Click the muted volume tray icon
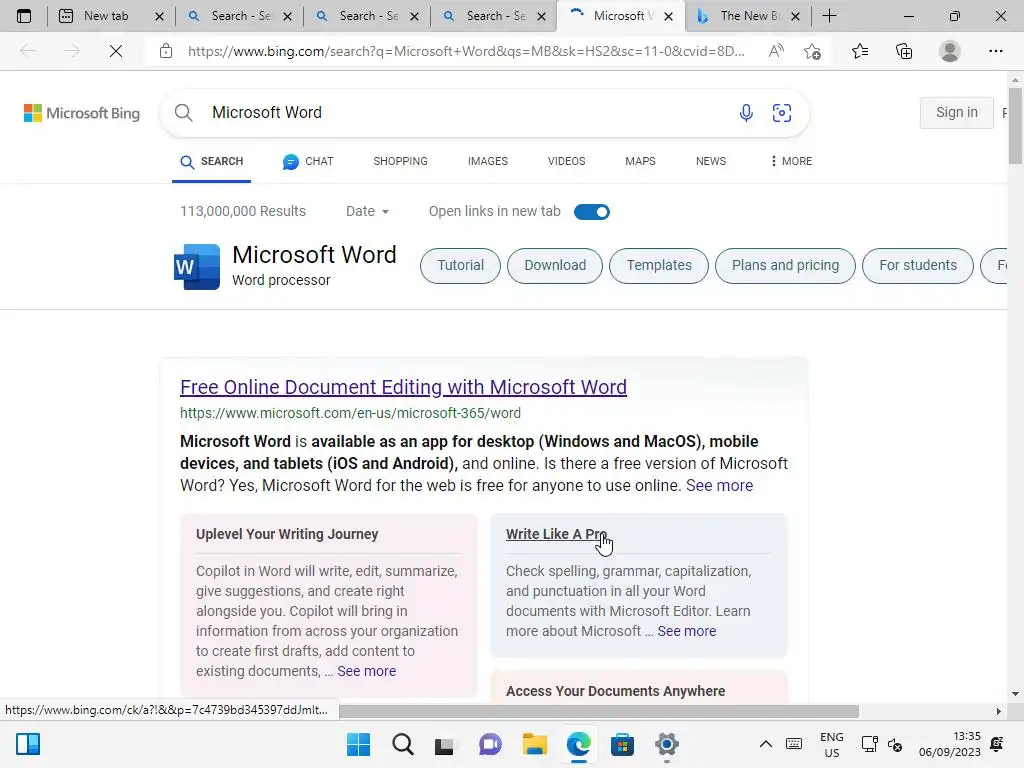The width and height of the screenshot is (1024, 768). point(895,744)
